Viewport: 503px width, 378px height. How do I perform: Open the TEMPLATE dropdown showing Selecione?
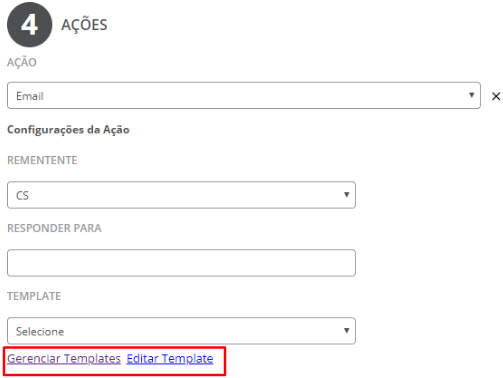pyautogui.click(x=181, y=331)
